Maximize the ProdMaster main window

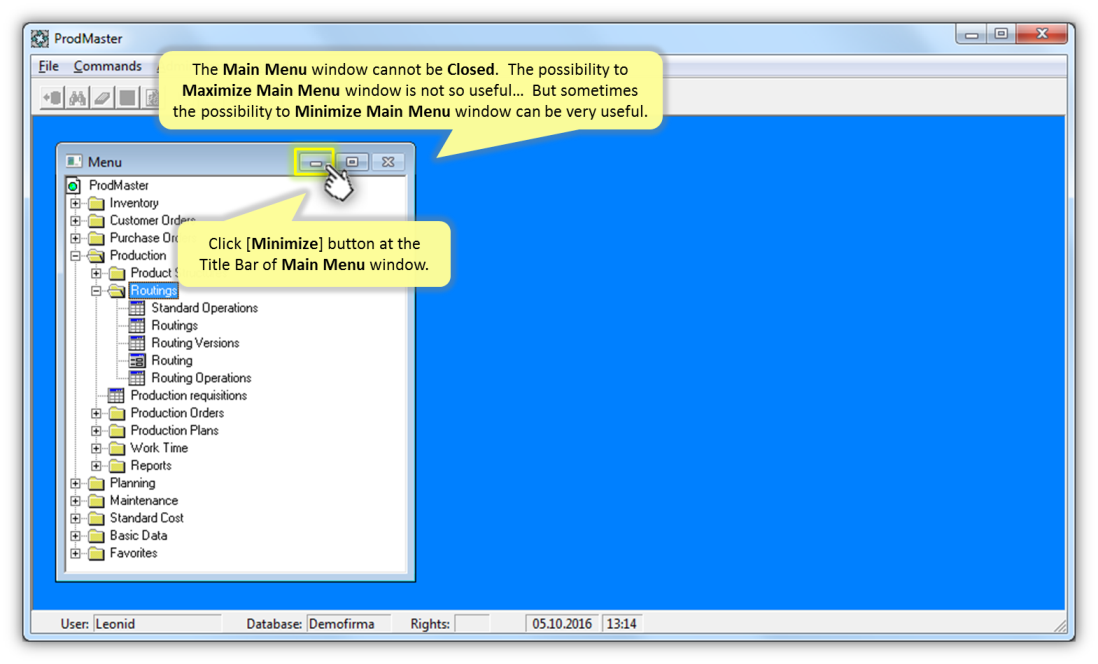[x=1001, y=34]
